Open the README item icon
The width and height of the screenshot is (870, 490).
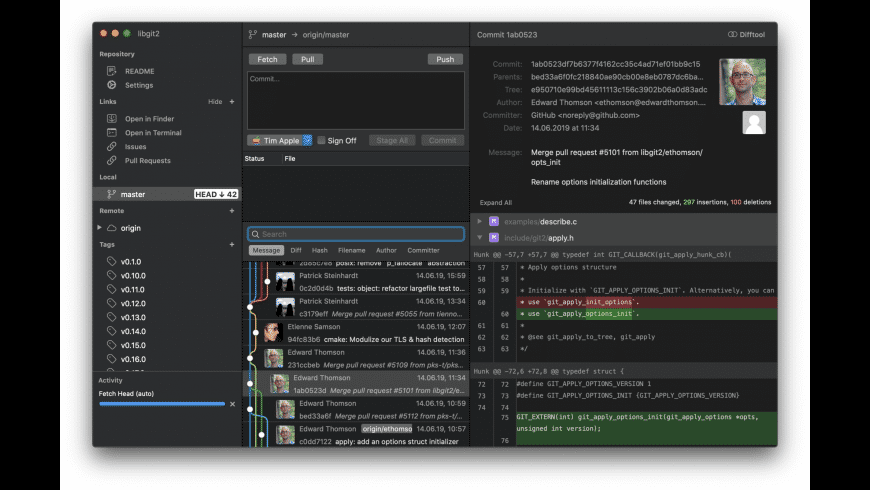(112, 71)
